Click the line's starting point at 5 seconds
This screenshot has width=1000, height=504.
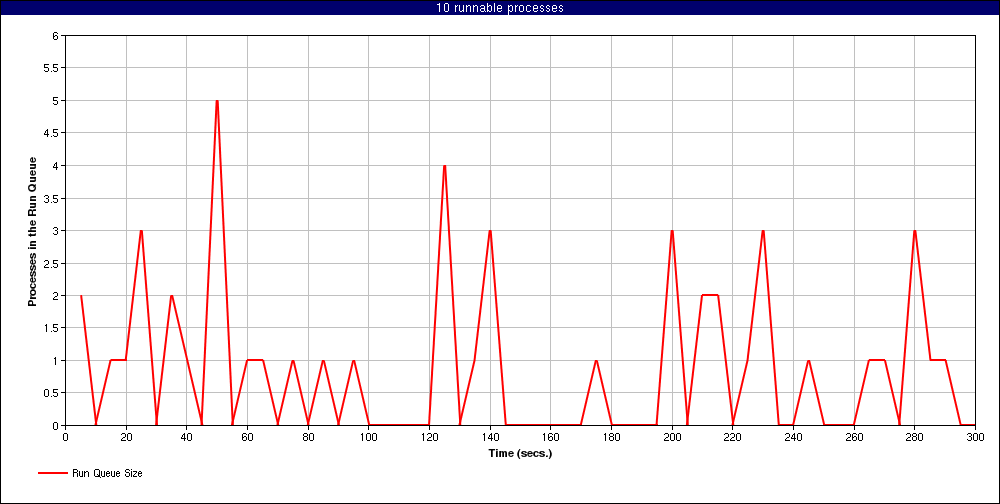click(80, 295)
